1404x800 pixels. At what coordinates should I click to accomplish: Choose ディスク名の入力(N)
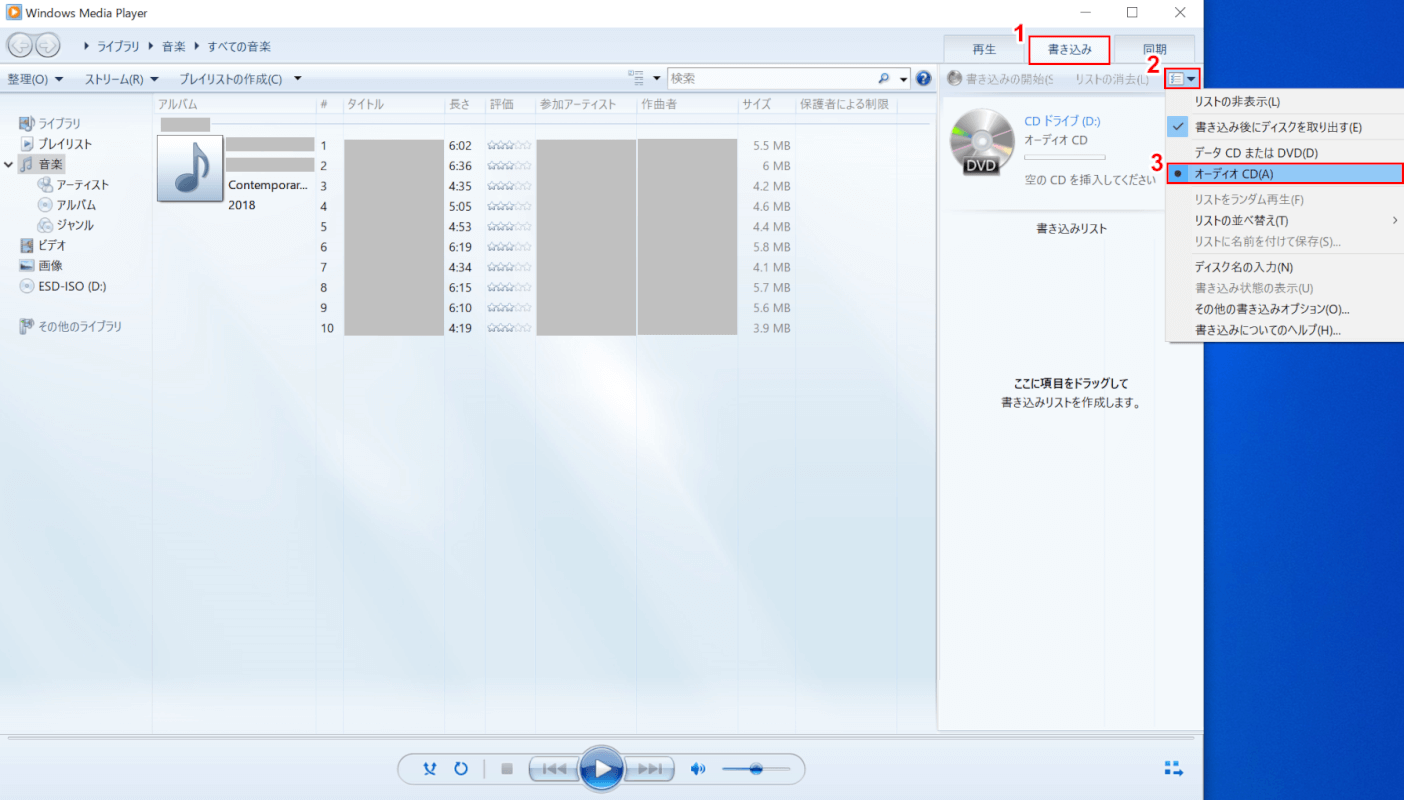pyautogui.click(x=1285, y=267)
